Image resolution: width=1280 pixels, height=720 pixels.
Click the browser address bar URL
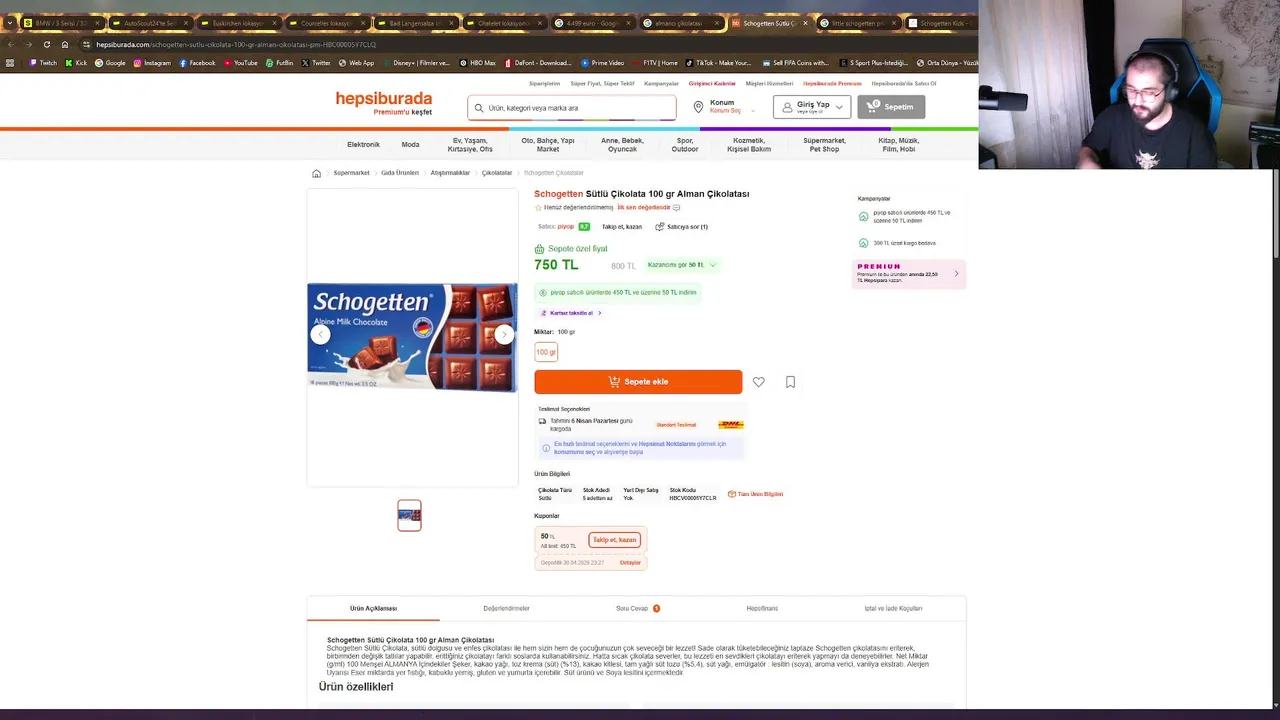coord(236,44)
